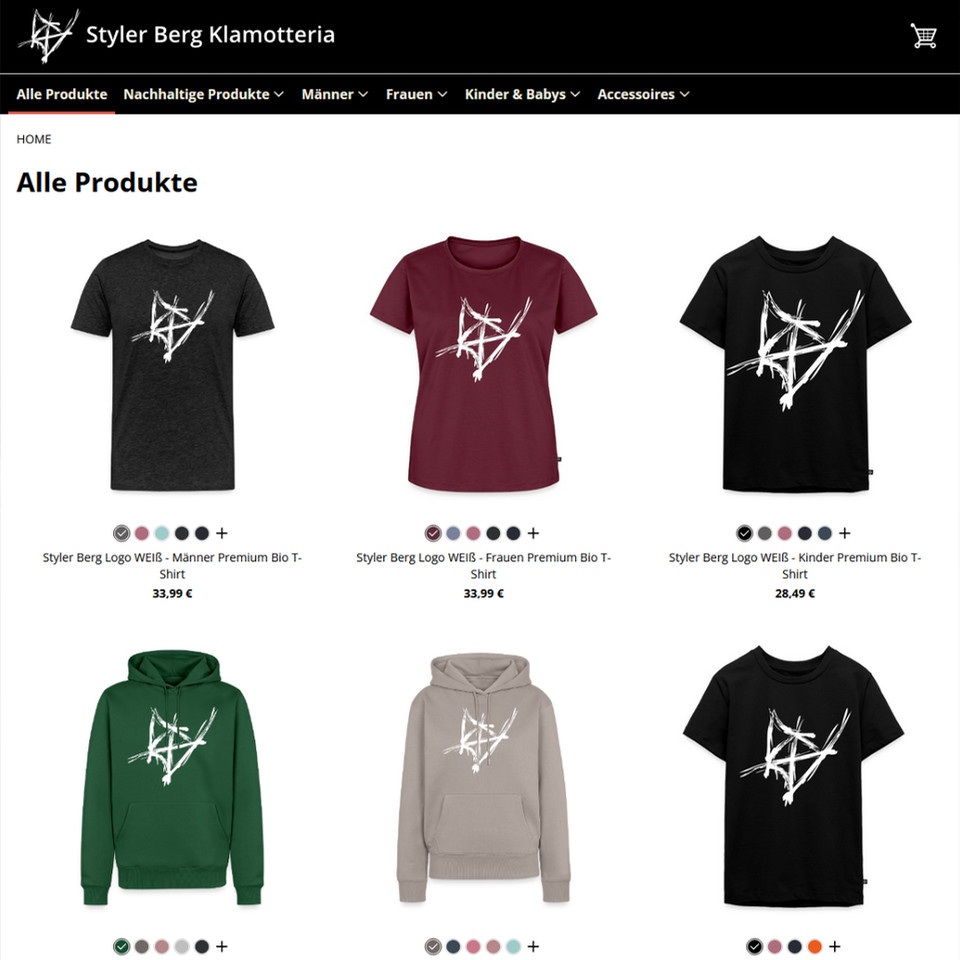The image size is (960, 960).
Task: Expand the Kinder & Babys dropdown
Action: click(x=522, y=94)
